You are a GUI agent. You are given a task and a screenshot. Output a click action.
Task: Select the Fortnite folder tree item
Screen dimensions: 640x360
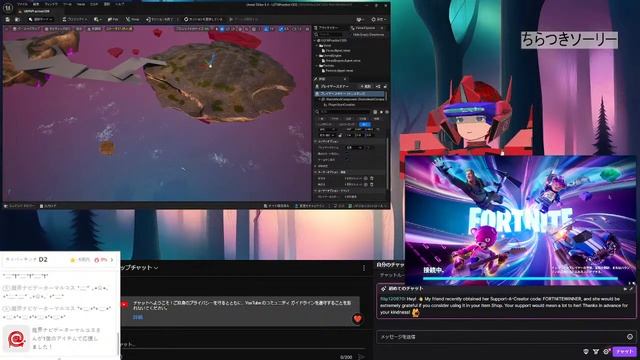point(328,65)
